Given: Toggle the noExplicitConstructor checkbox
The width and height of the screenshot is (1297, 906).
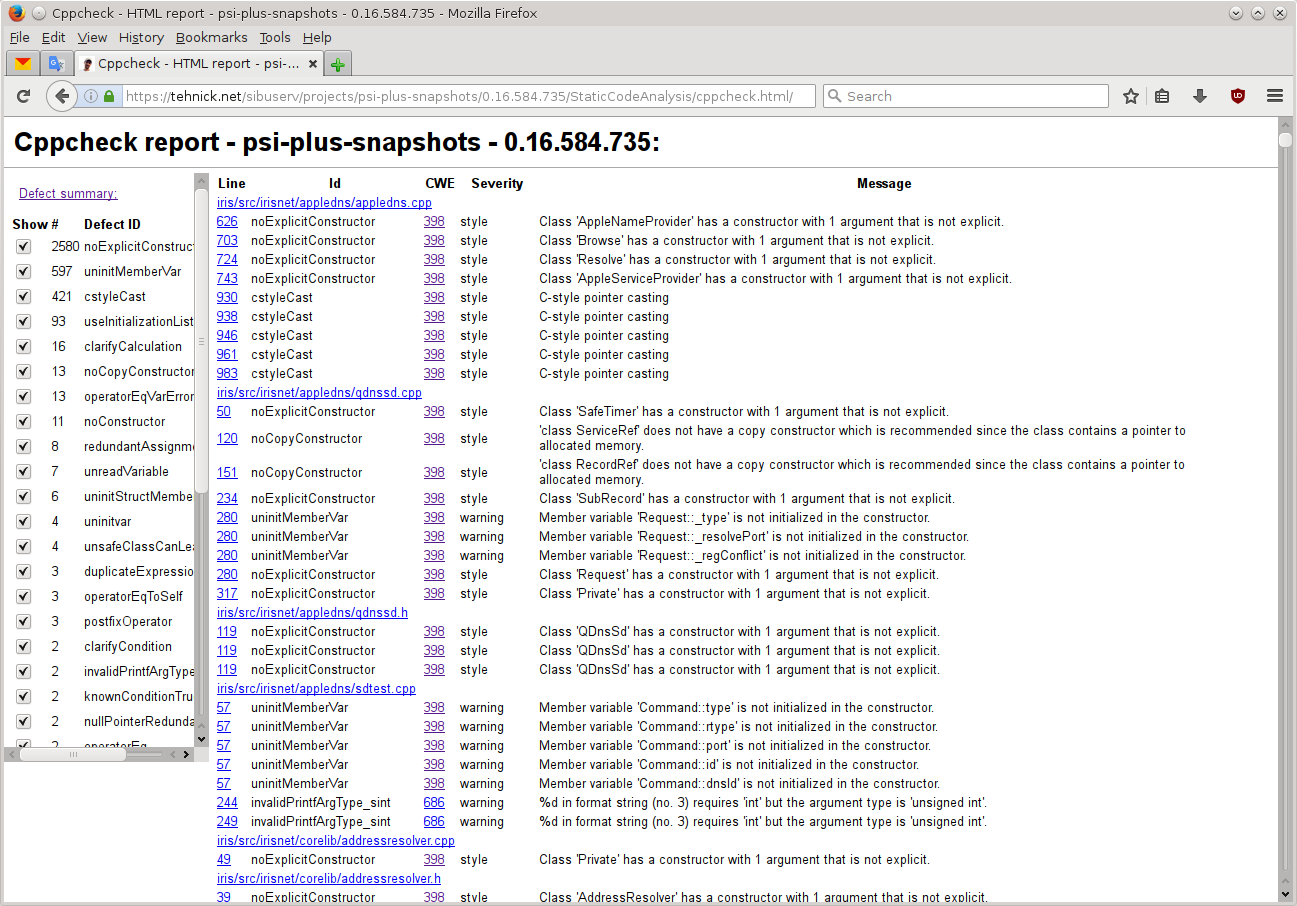Looking at the screenshot, I should 24,246.
